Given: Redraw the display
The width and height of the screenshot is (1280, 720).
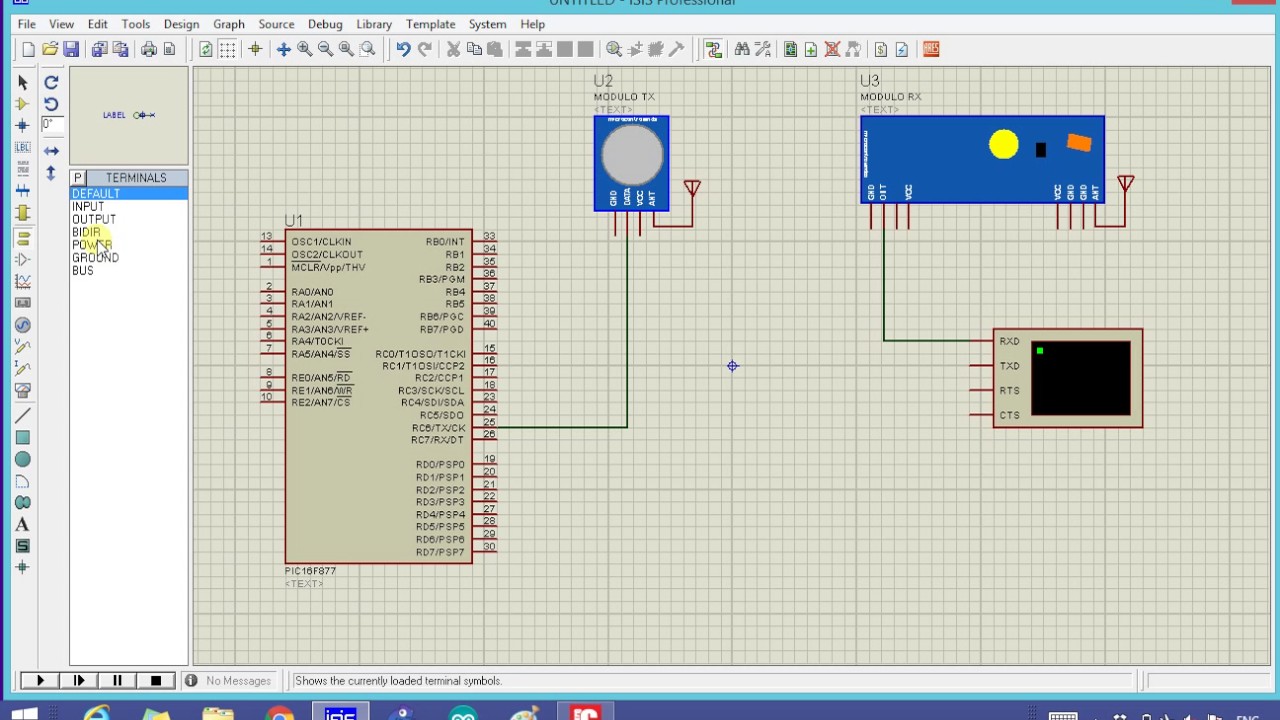Looking at the screenshot, I should 206,49.
